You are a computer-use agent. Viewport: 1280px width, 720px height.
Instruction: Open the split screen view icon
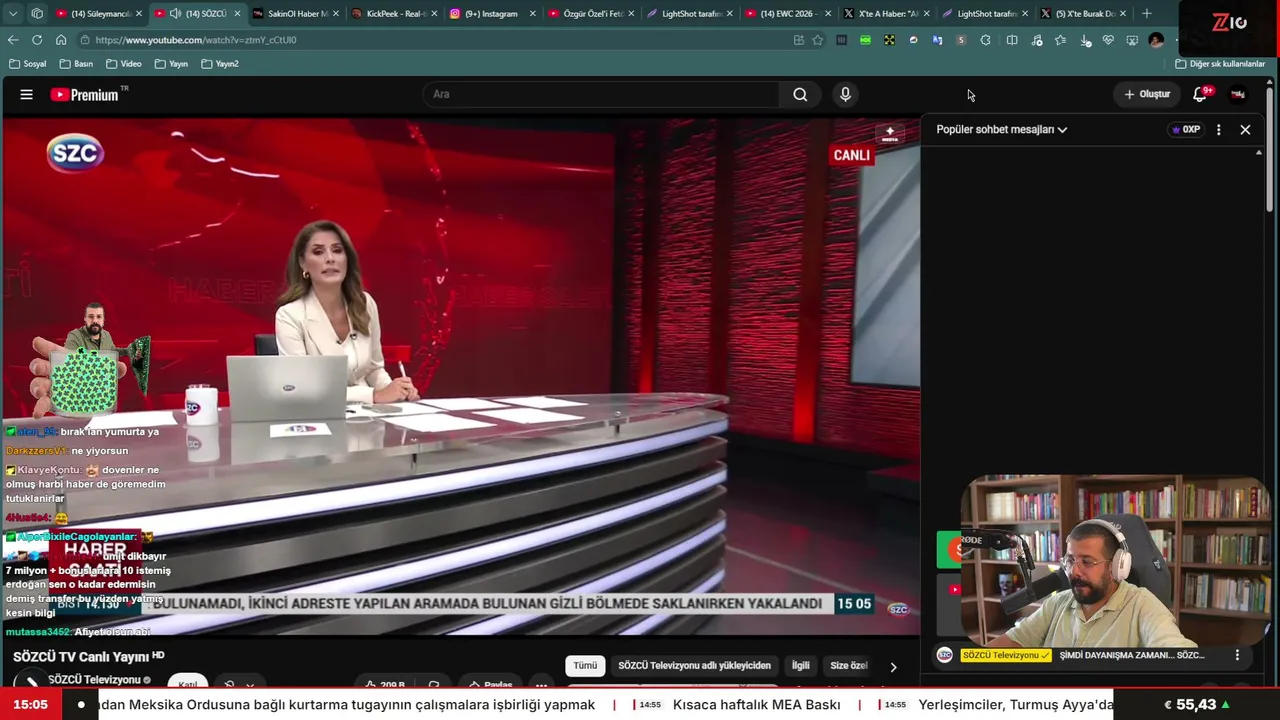tap(1012, 40)
